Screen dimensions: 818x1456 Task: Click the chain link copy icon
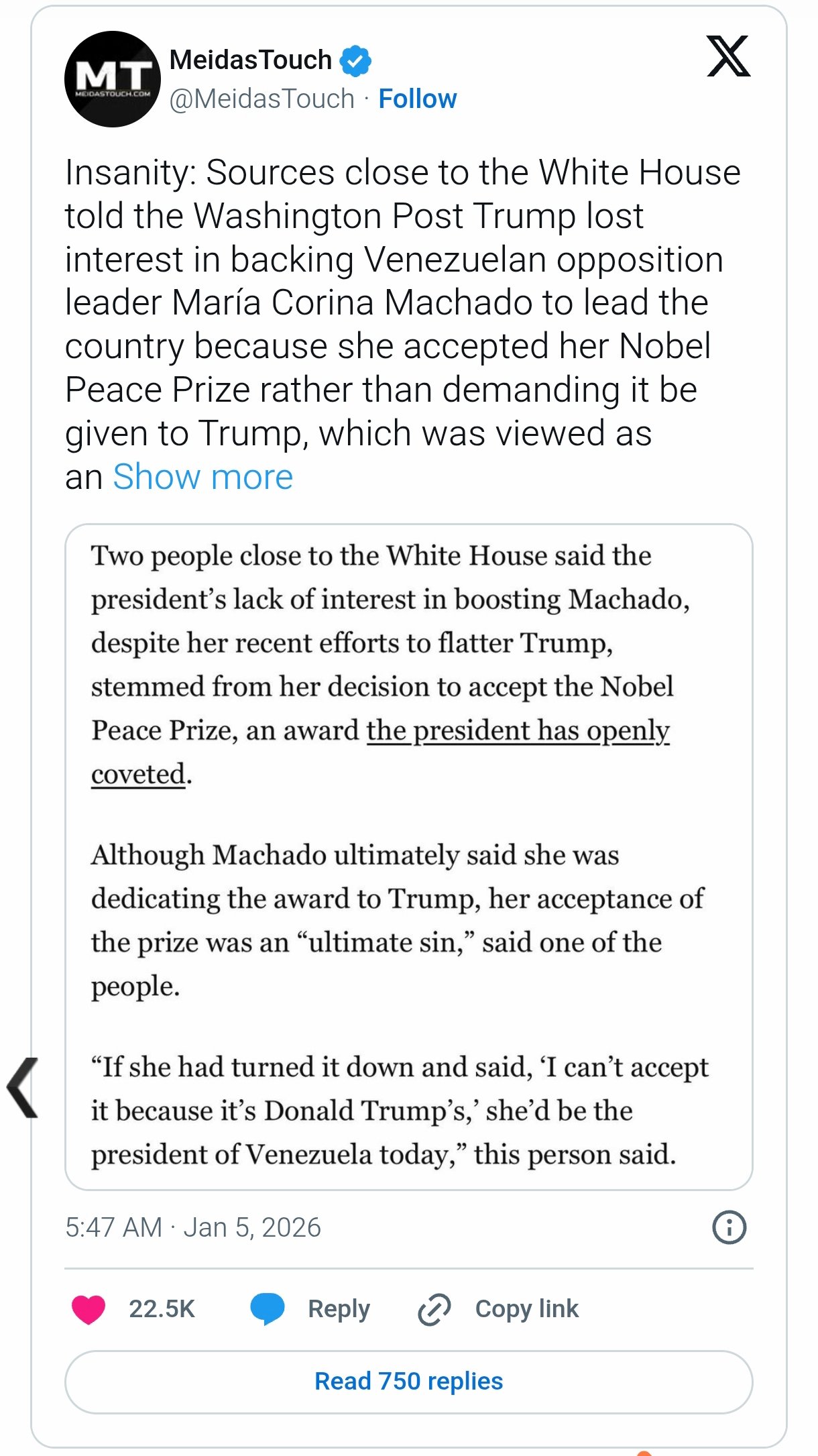[434, 1309]
